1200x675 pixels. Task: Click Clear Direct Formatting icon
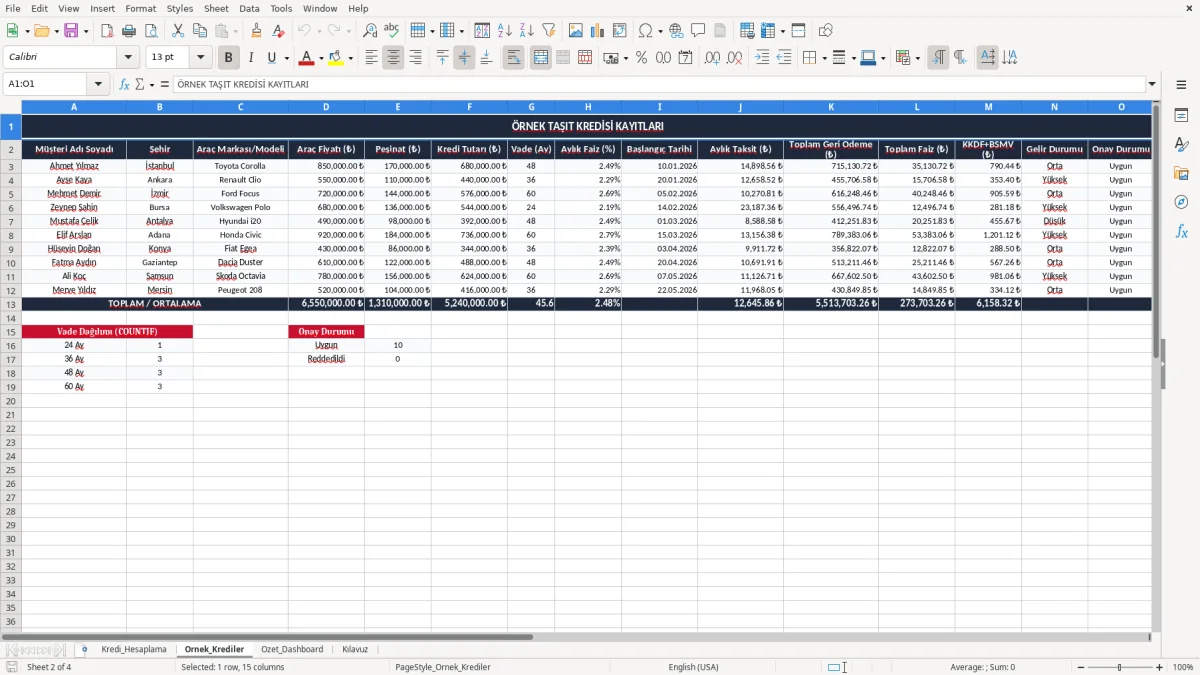(278, 31)
